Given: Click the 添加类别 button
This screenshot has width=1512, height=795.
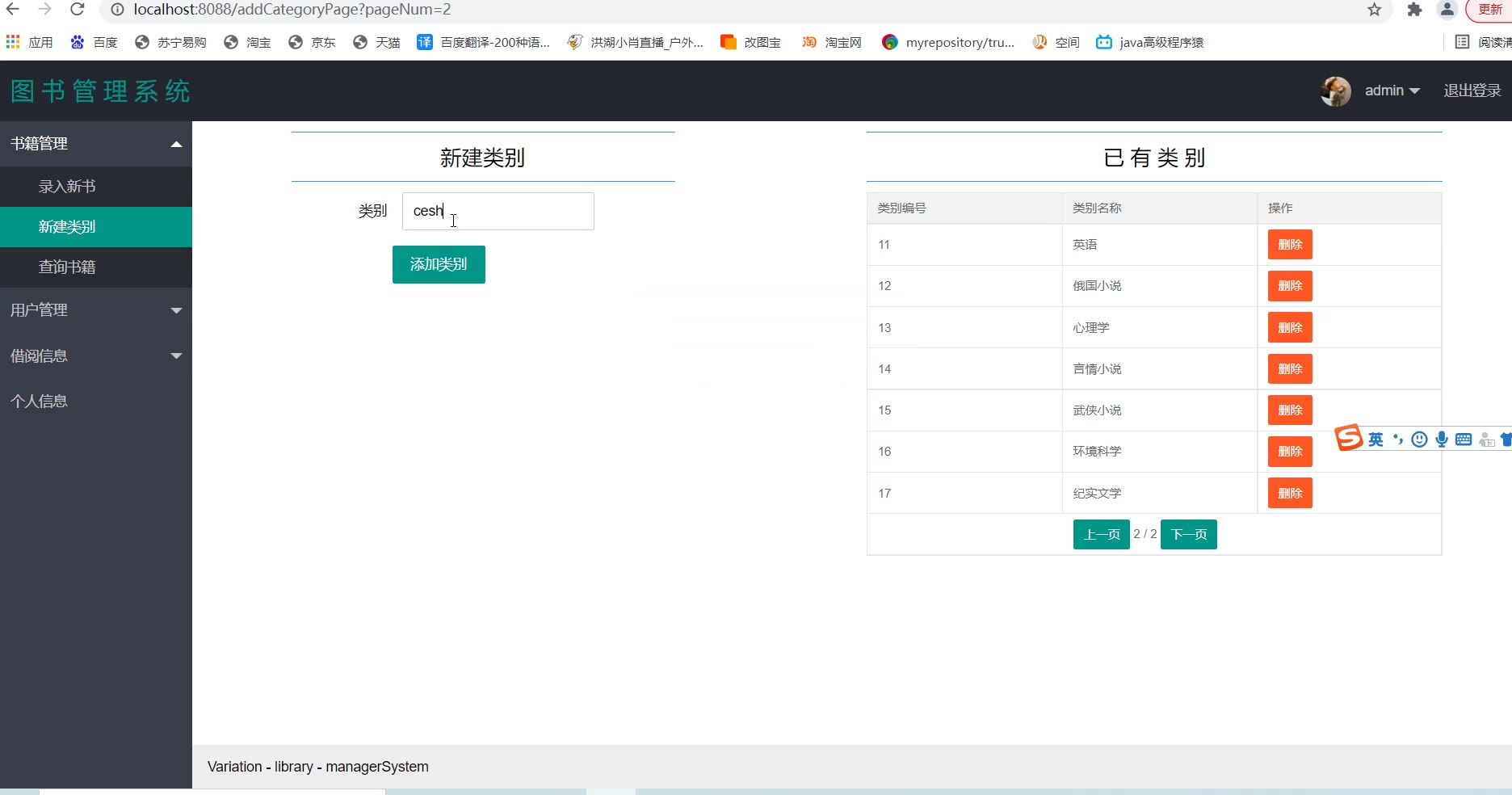Looking at the screenshot, I should [x=439, y=264].
